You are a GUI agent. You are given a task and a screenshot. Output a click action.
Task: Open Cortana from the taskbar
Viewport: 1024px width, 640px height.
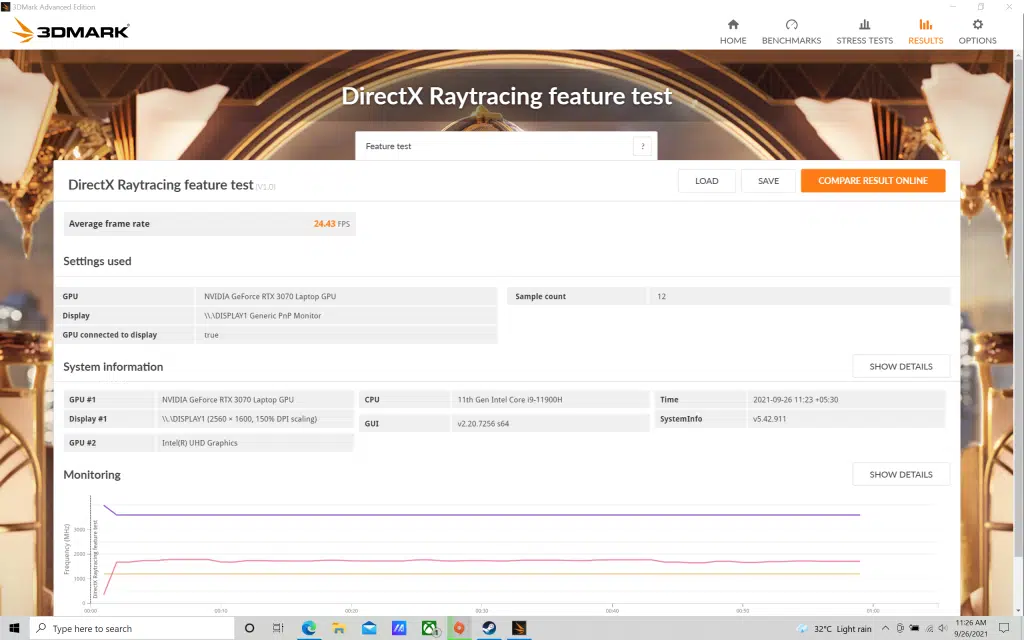pos(249,628)
